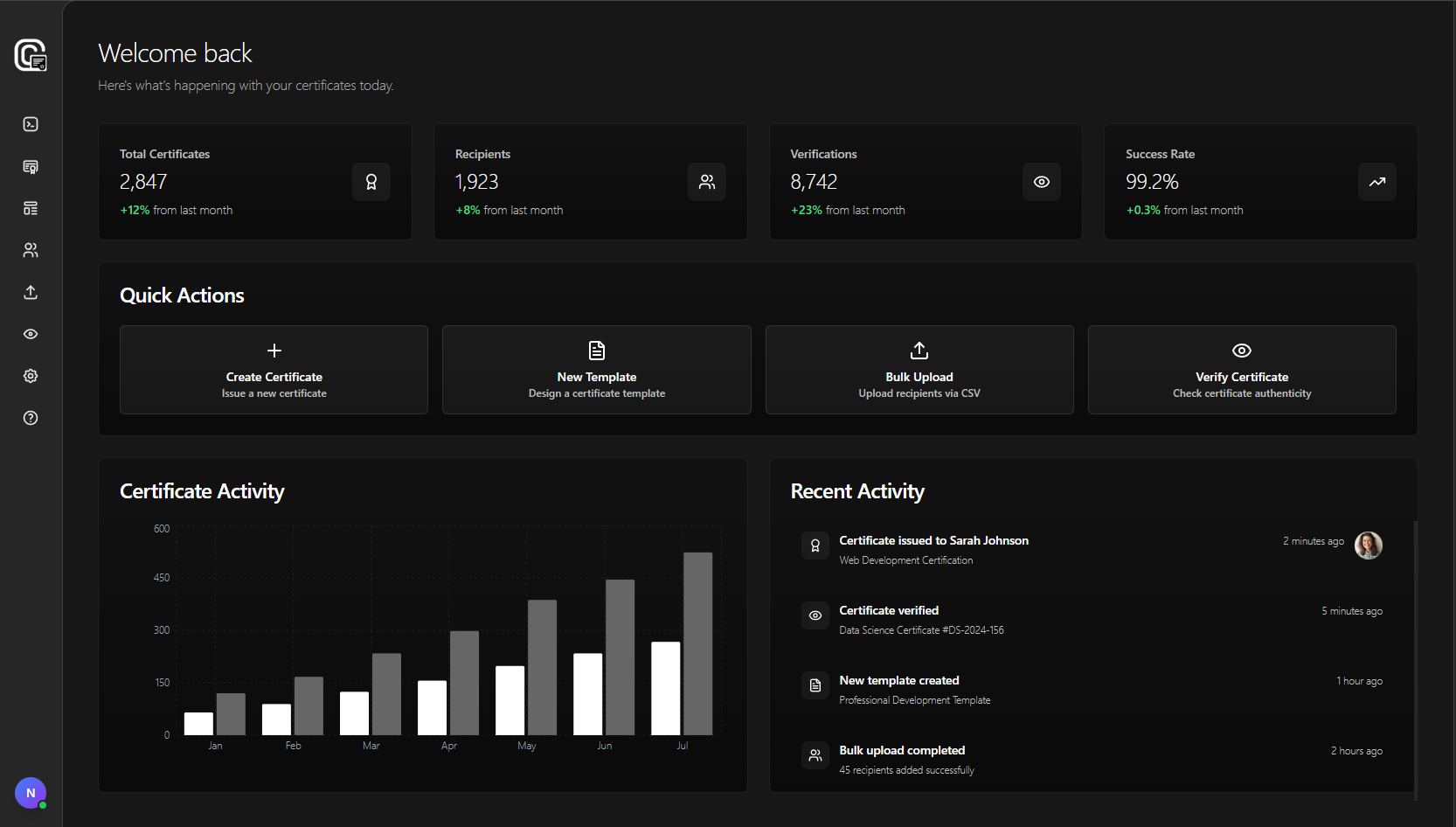Select the upload icon in sidebar
The width and height of the screenshot is (1456, 827).
(x=31, y=292)
